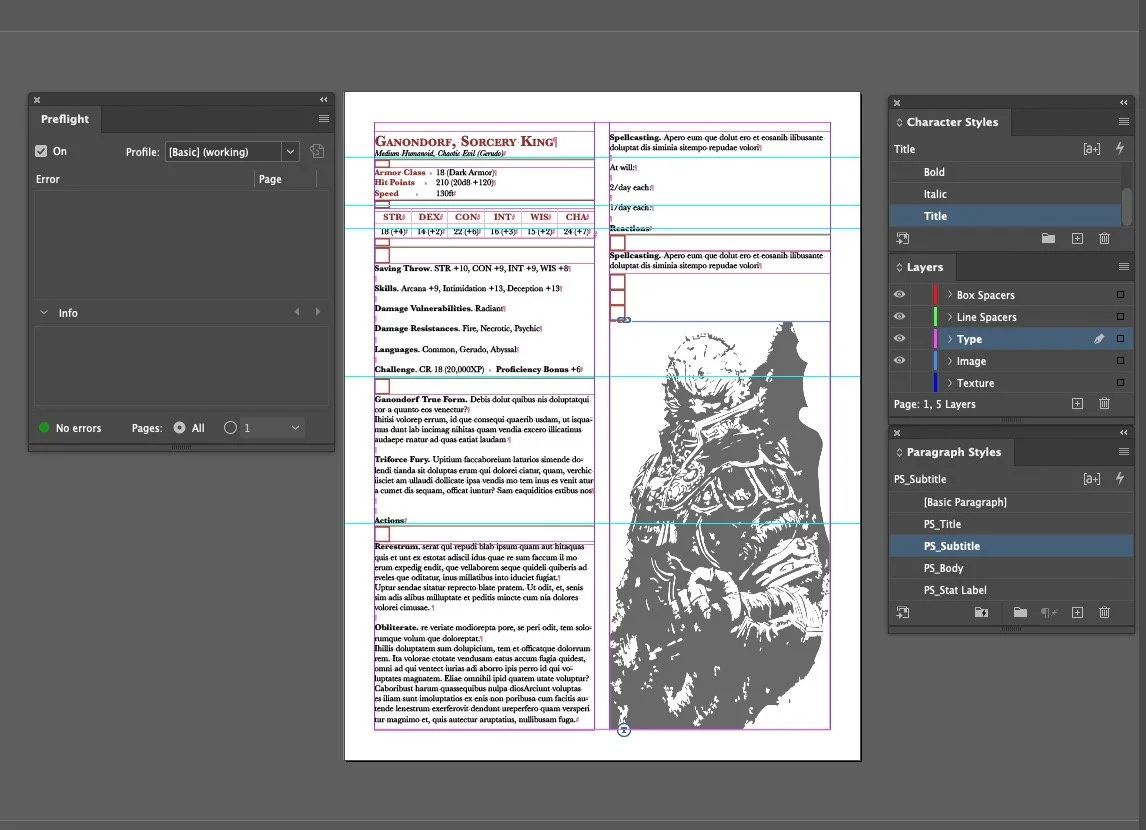
Task: Select the page range radio button
Action: click(x=230, y=427)
